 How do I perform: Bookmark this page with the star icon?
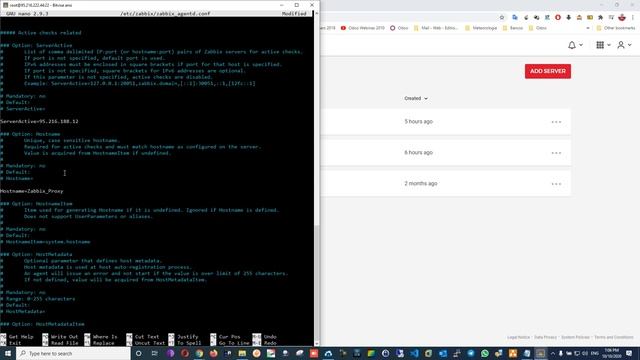coord(502,17)
